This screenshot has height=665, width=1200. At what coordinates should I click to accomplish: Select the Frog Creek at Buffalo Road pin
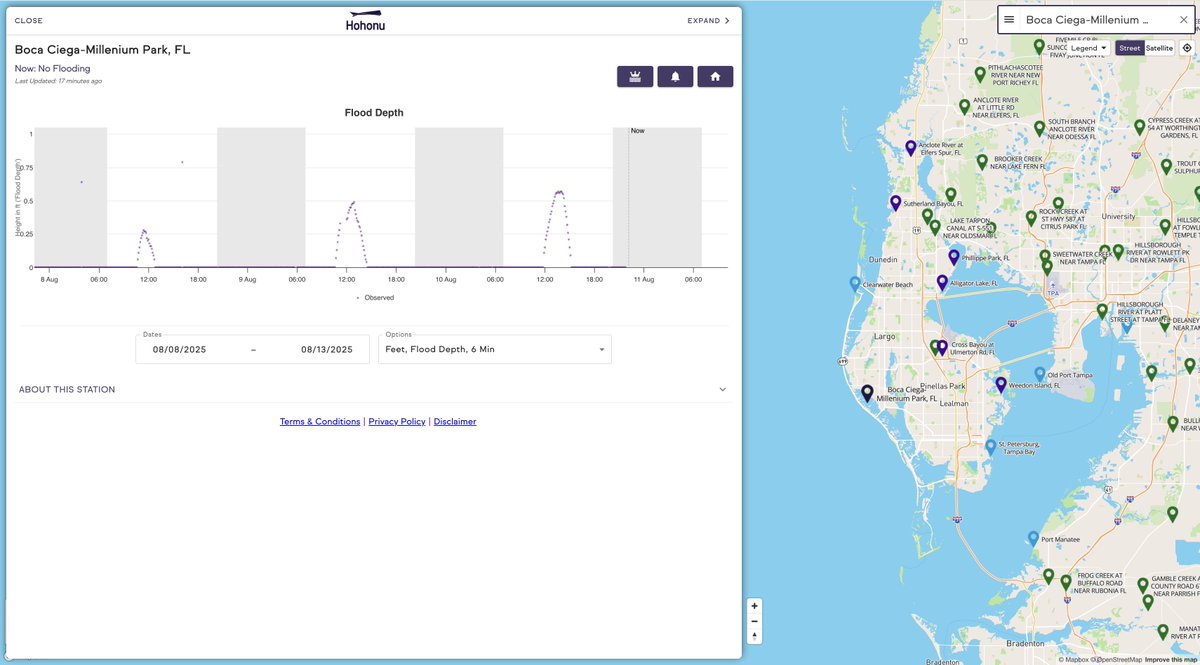pyautogui.click(x=1067, y=583)
